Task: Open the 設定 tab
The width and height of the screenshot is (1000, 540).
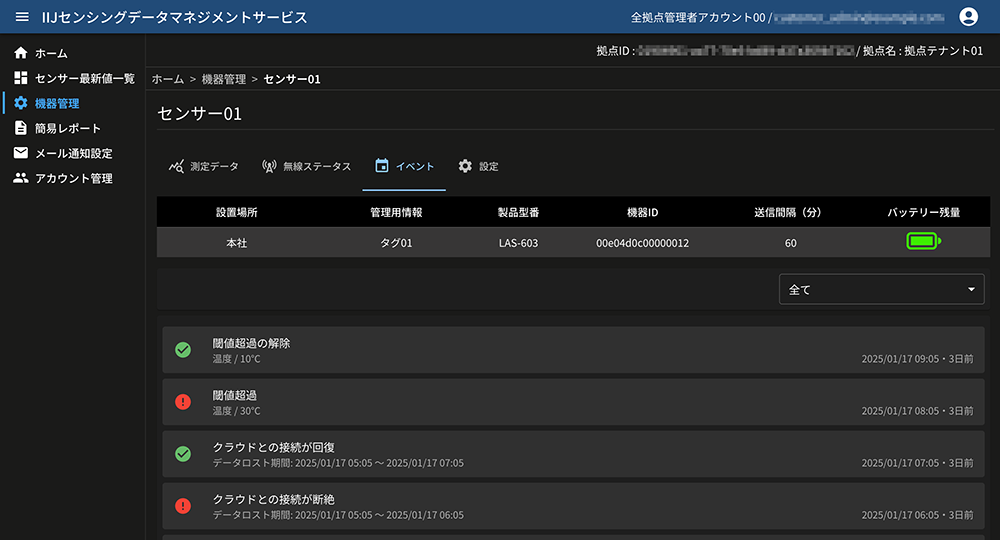Action: coord(478,166)
